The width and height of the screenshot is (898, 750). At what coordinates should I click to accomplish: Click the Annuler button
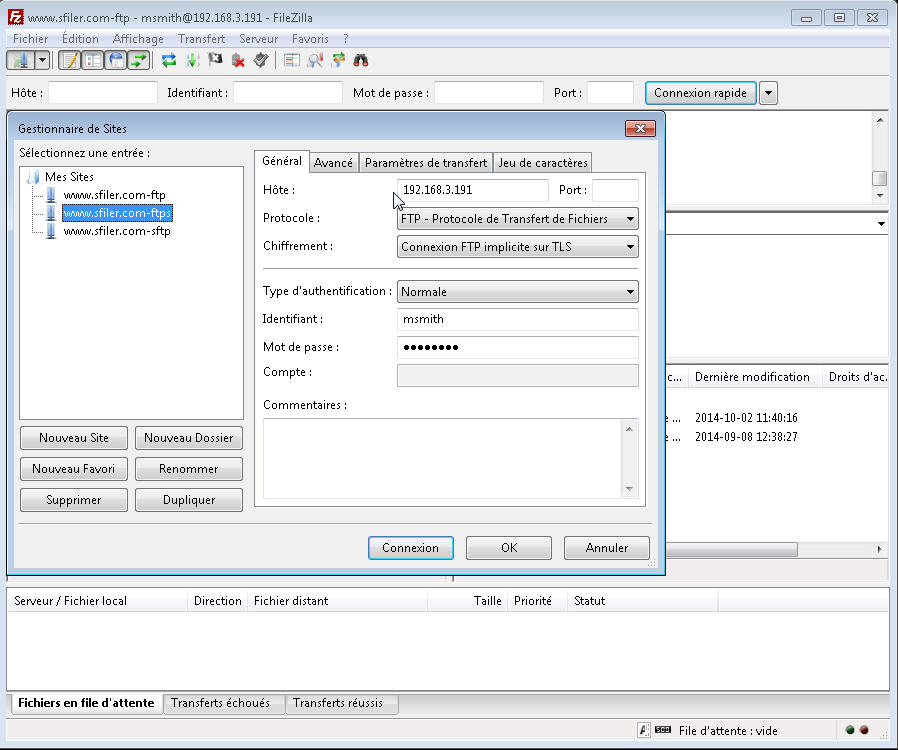click(606, 548)
